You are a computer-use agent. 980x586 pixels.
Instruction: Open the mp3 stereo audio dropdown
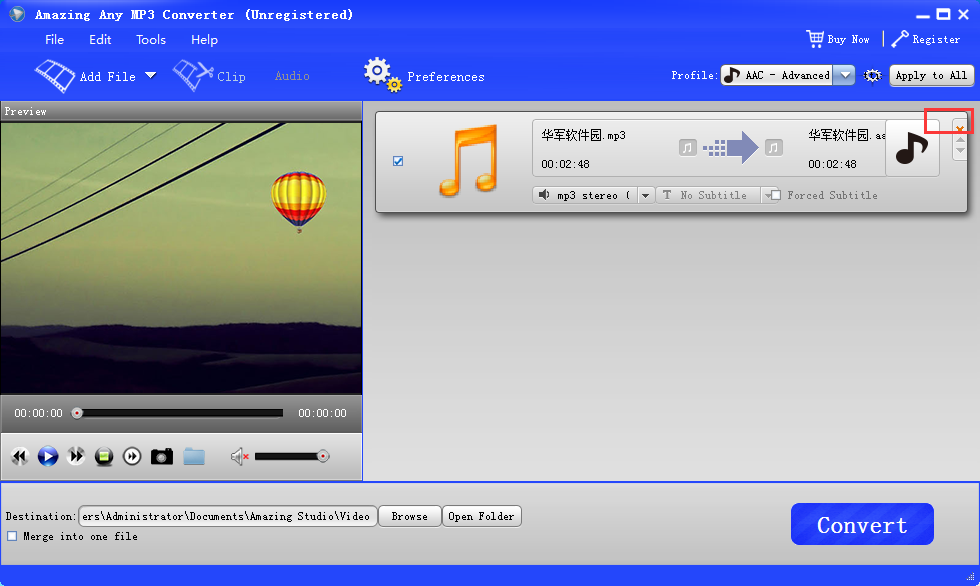pos(645,194)
